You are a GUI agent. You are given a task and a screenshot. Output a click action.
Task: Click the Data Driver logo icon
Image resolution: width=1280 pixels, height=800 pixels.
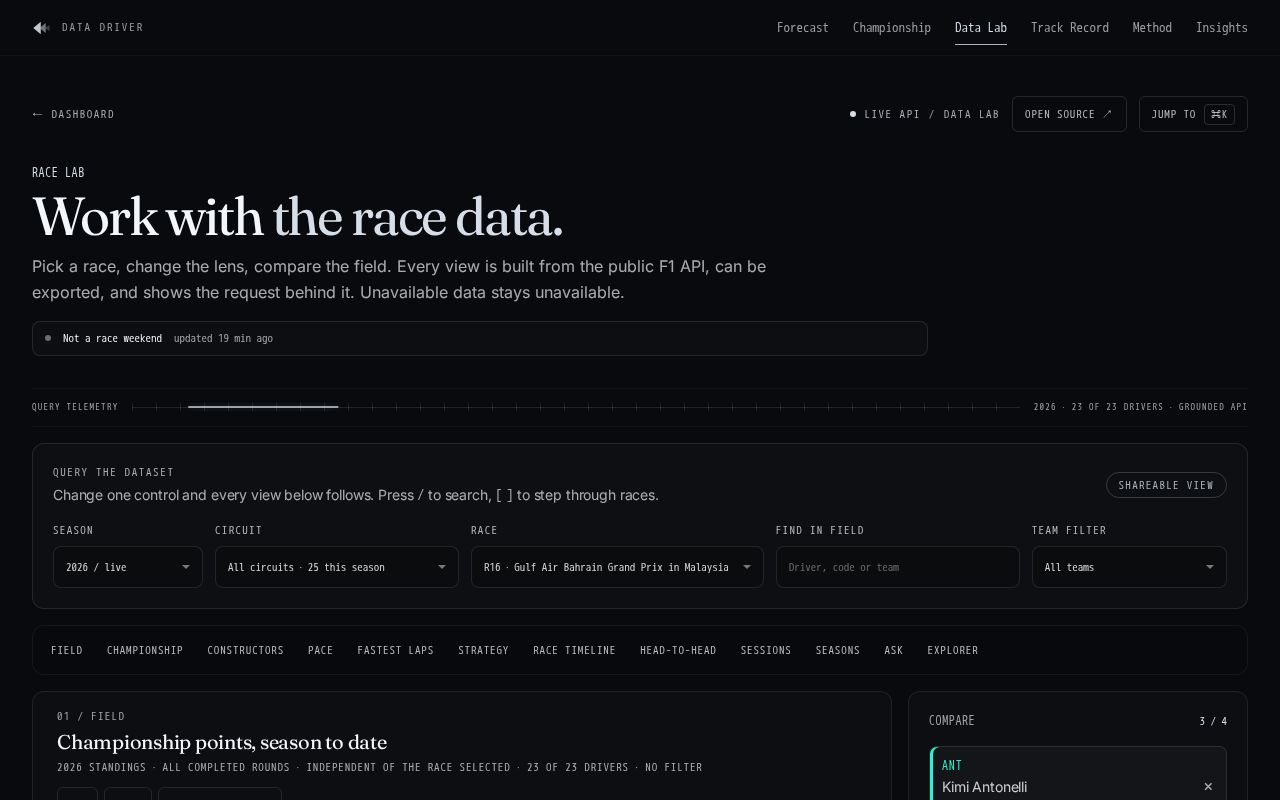pyautogui.click(x=41, y=28)
